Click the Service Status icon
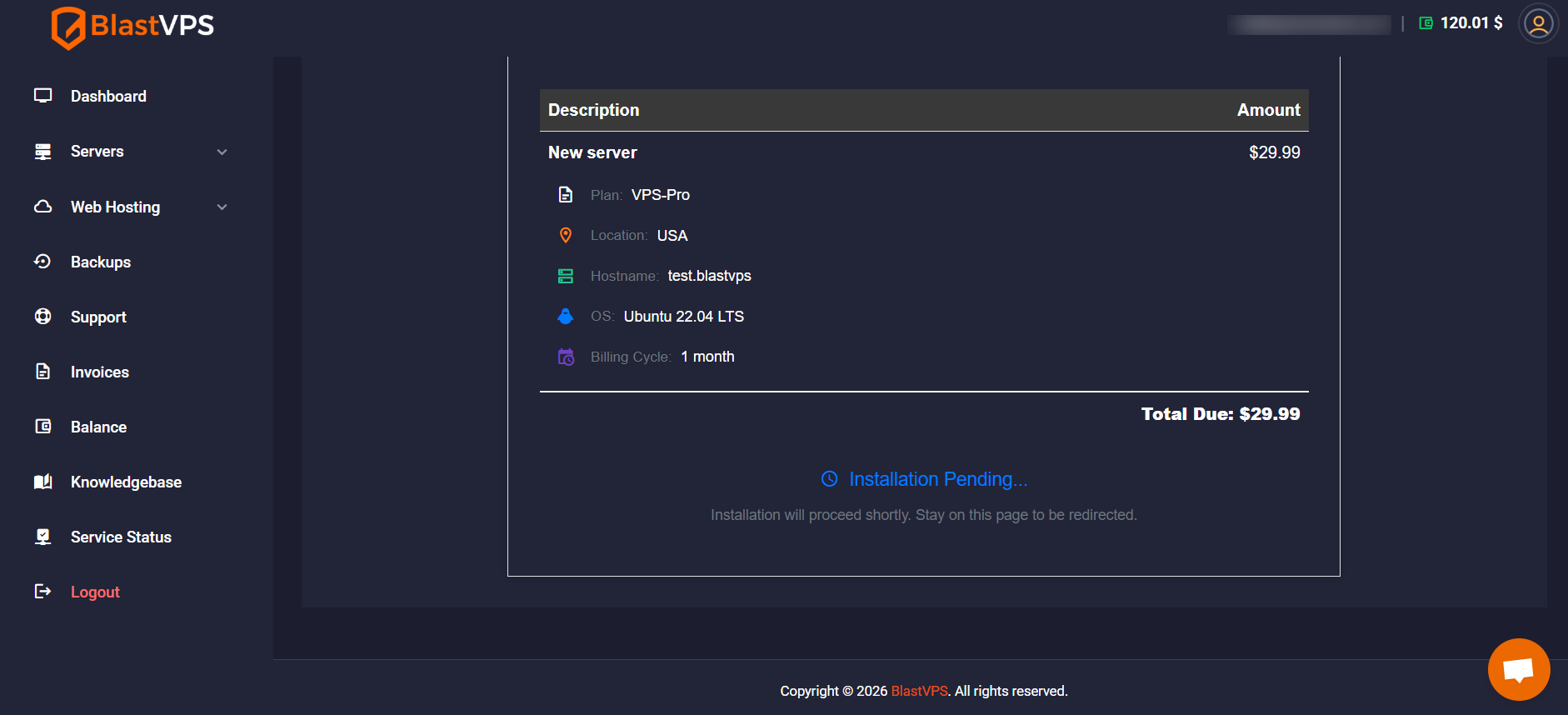1568x715 pixels. pos(43,537)
